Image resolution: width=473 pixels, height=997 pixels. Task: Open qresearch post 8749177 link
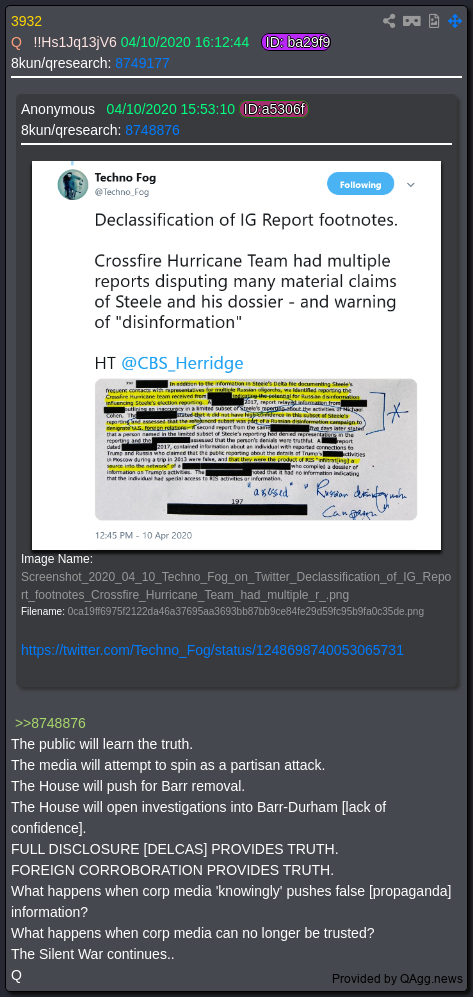[142, 63]
